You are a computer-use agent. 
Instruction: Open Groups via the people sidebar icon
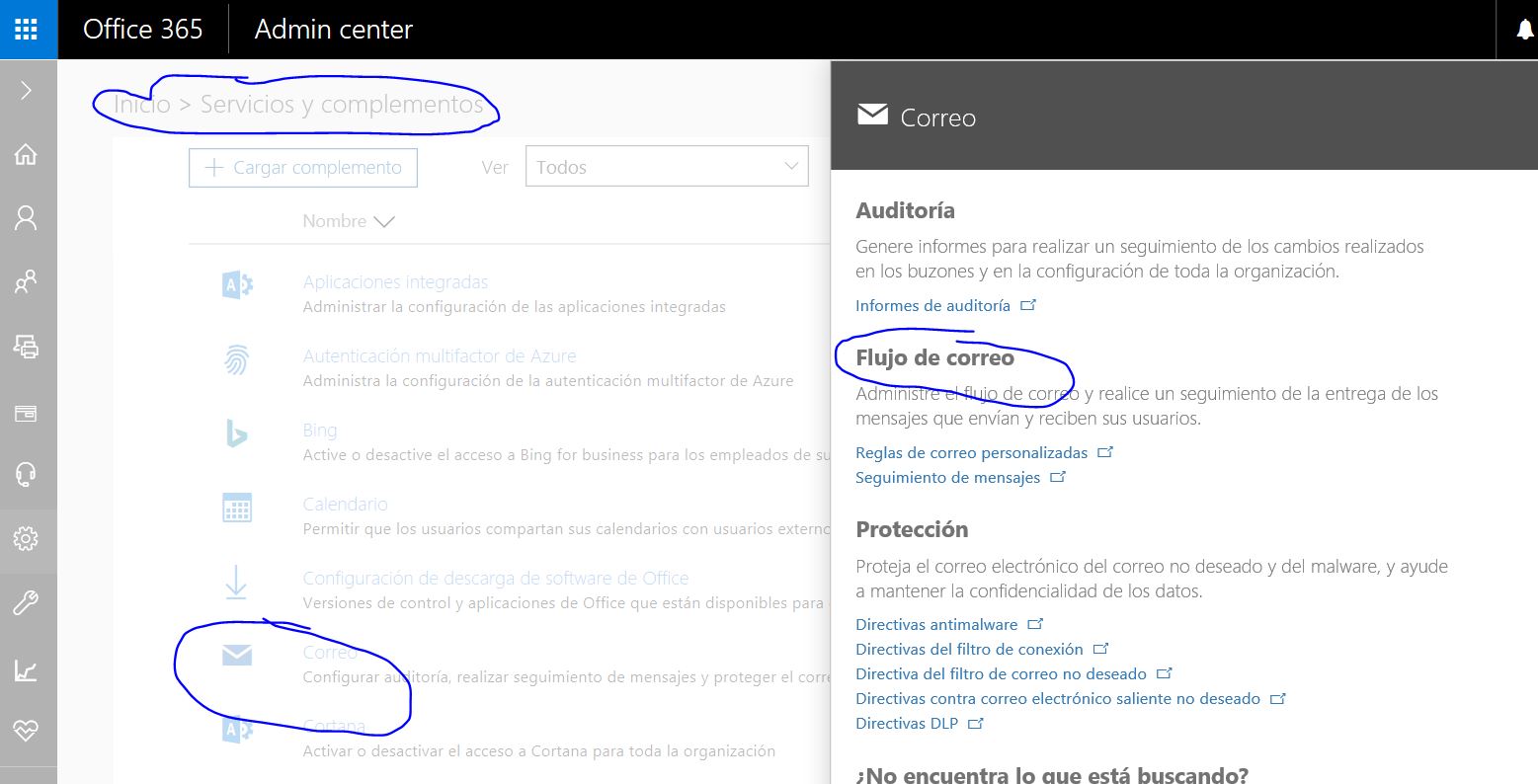click(26, 282)
